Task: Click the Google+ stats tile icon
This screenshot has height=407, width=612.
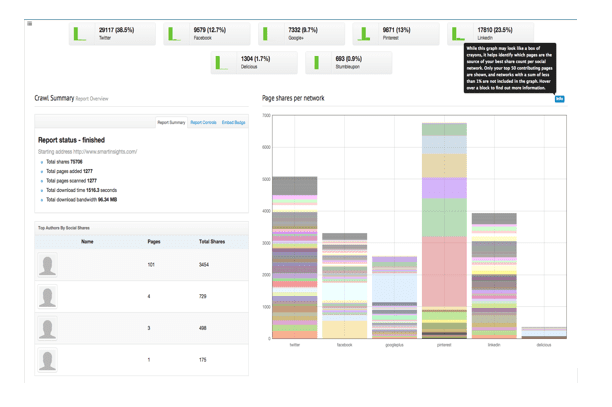Action: (266, 35)
